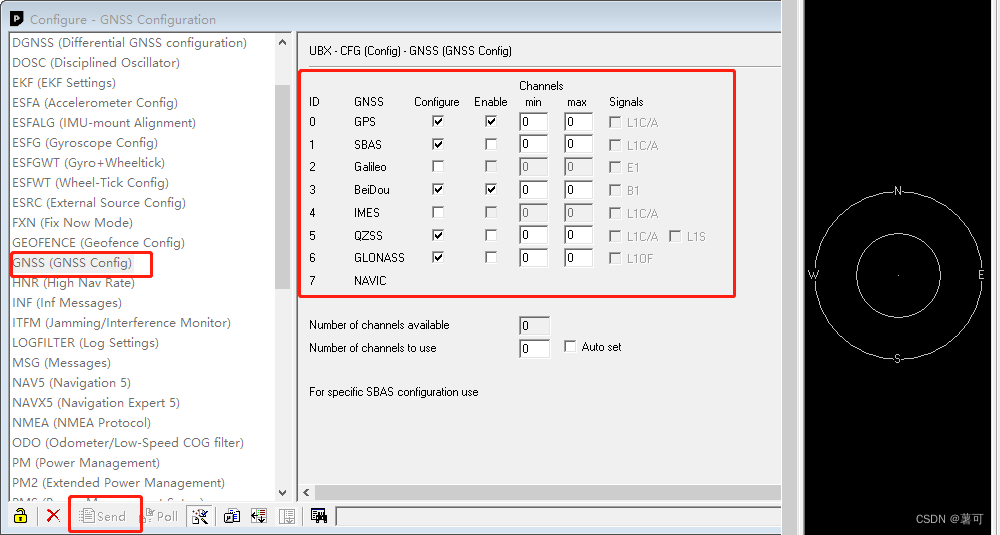Click 'For specific SBAS configuration use' text
This screenshot has height=535, width=1000.
coord(393,392)
